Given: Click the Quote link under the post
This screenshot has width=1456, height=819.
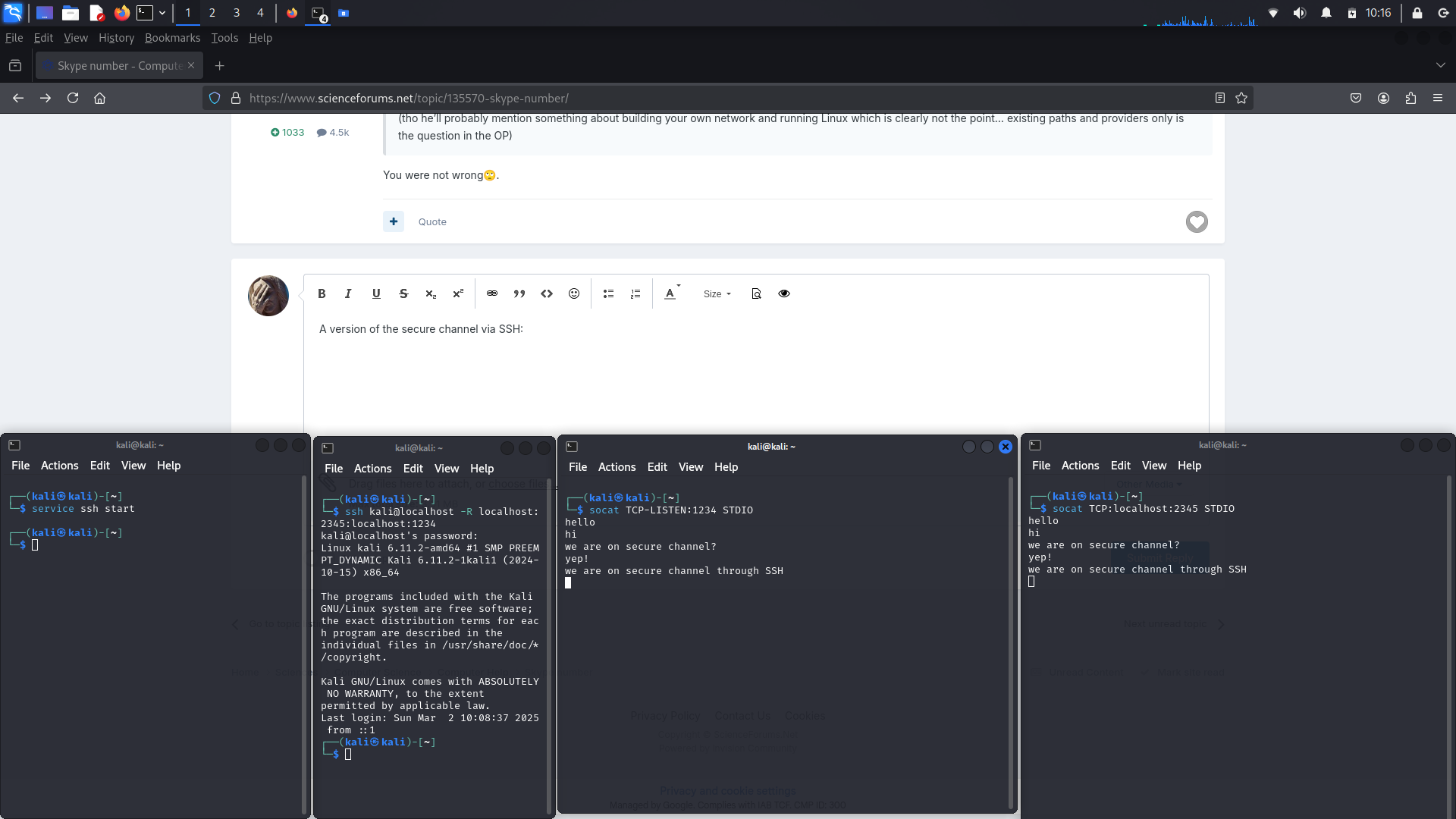Looking at the screenshot, I should [x=432, y=222].
